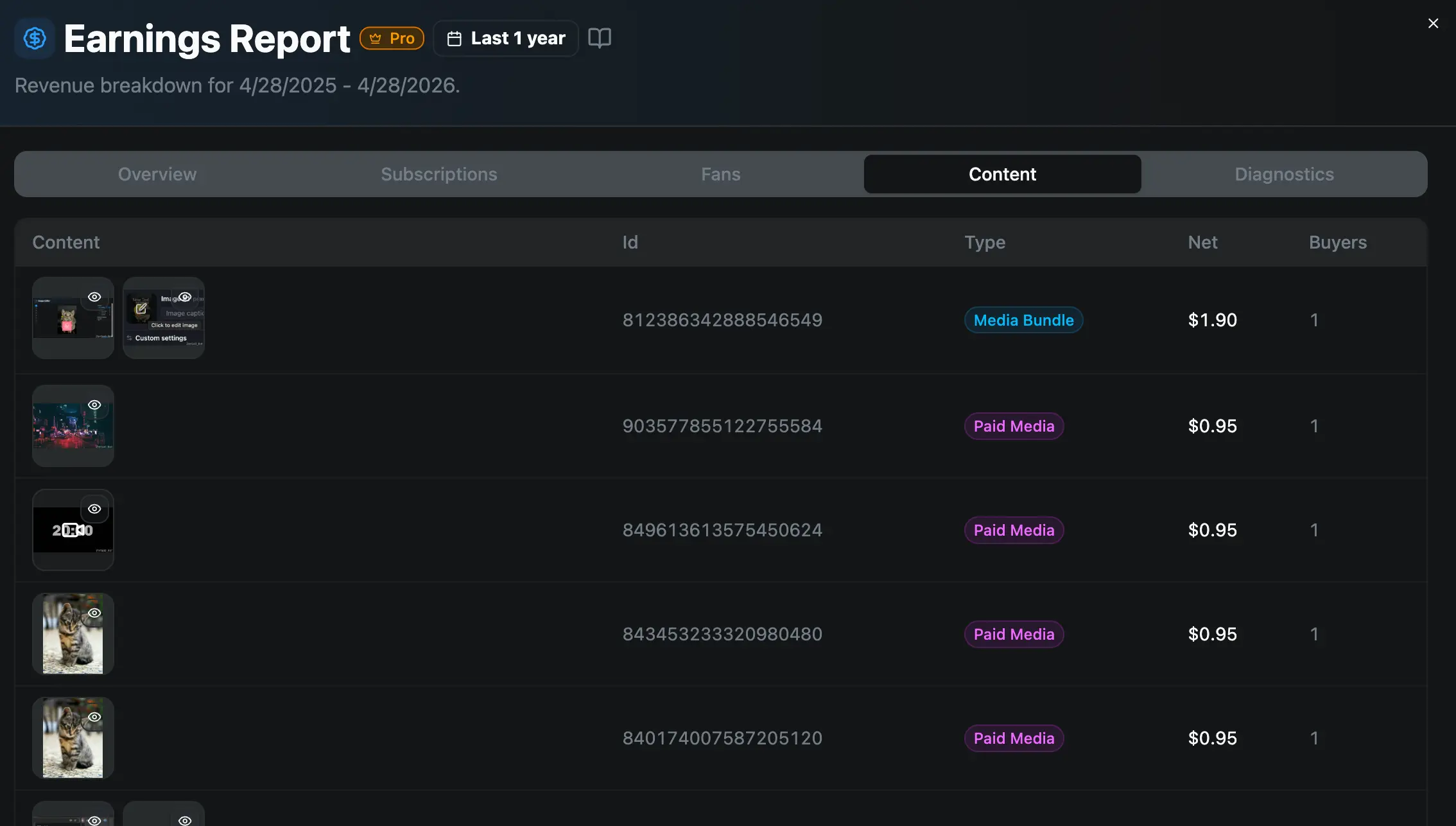Switch to the Subscriptions tab

coord(439,174)
